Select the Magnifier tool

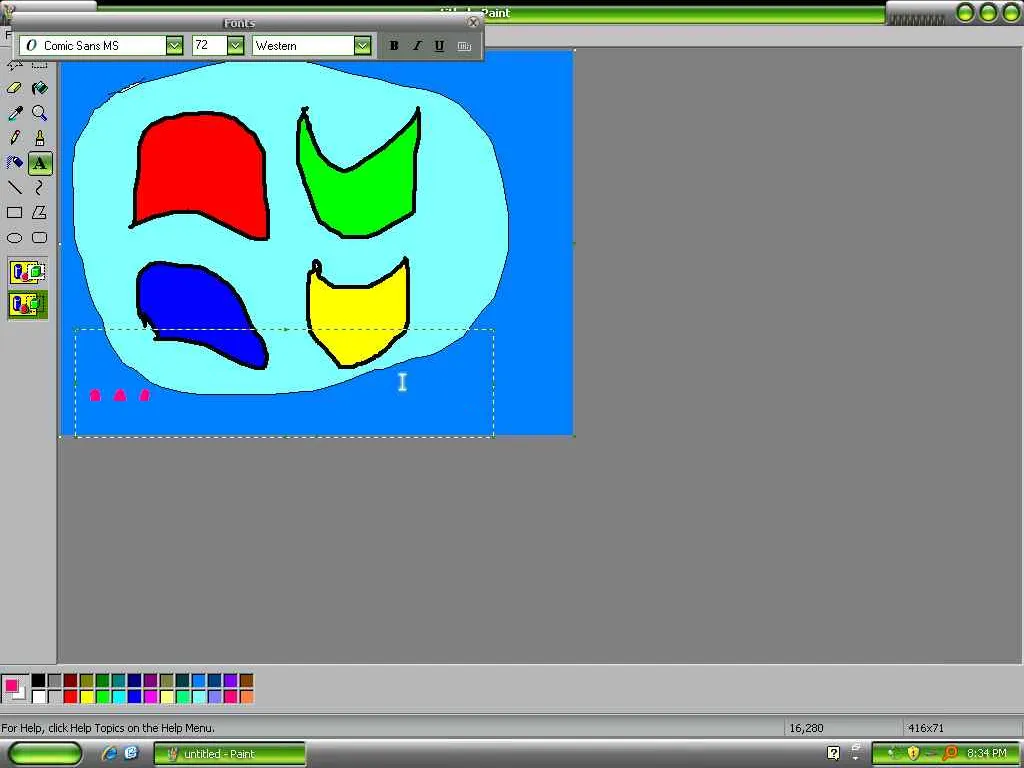click(40, 113)
